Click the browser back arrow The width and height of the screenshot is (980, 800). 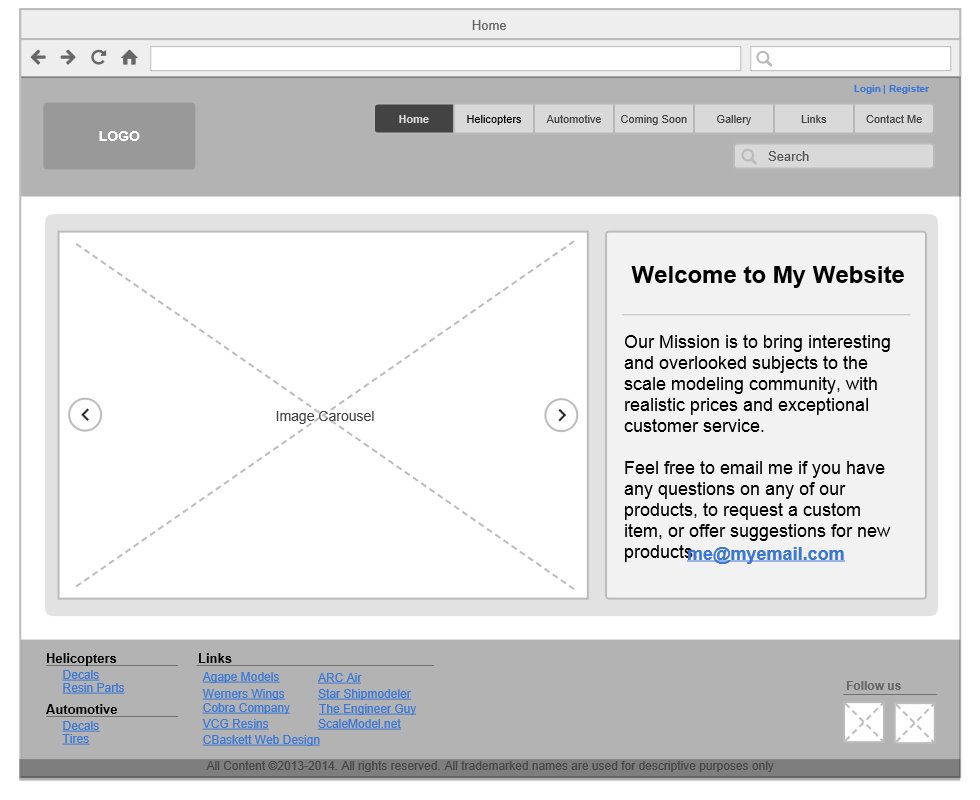pos(38,58)
